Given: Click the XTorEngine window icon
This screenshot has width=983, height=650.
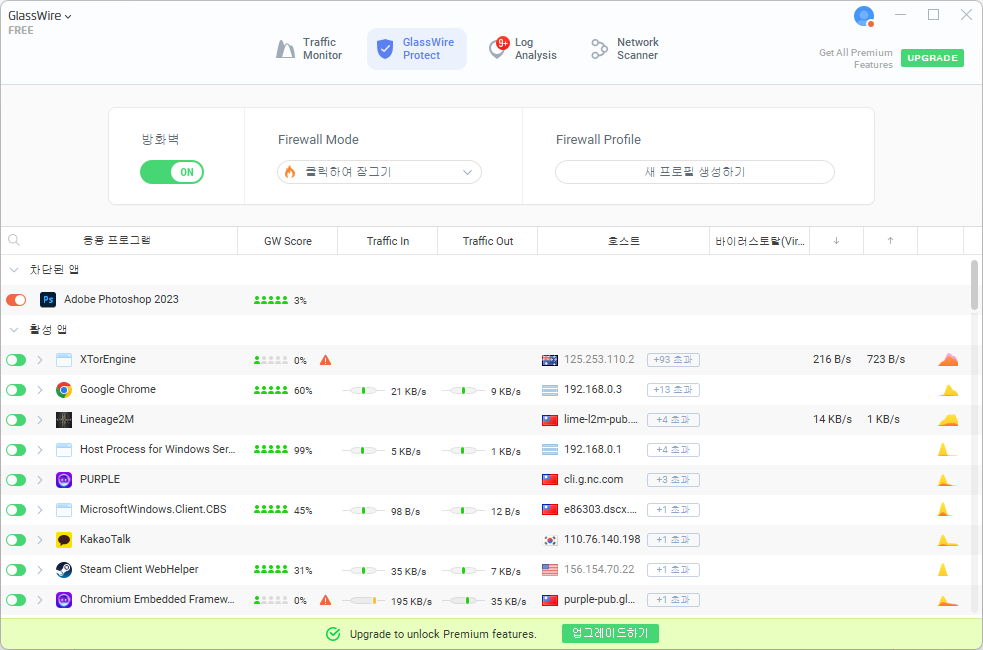Looking at the screenshot, I should 64,360.
